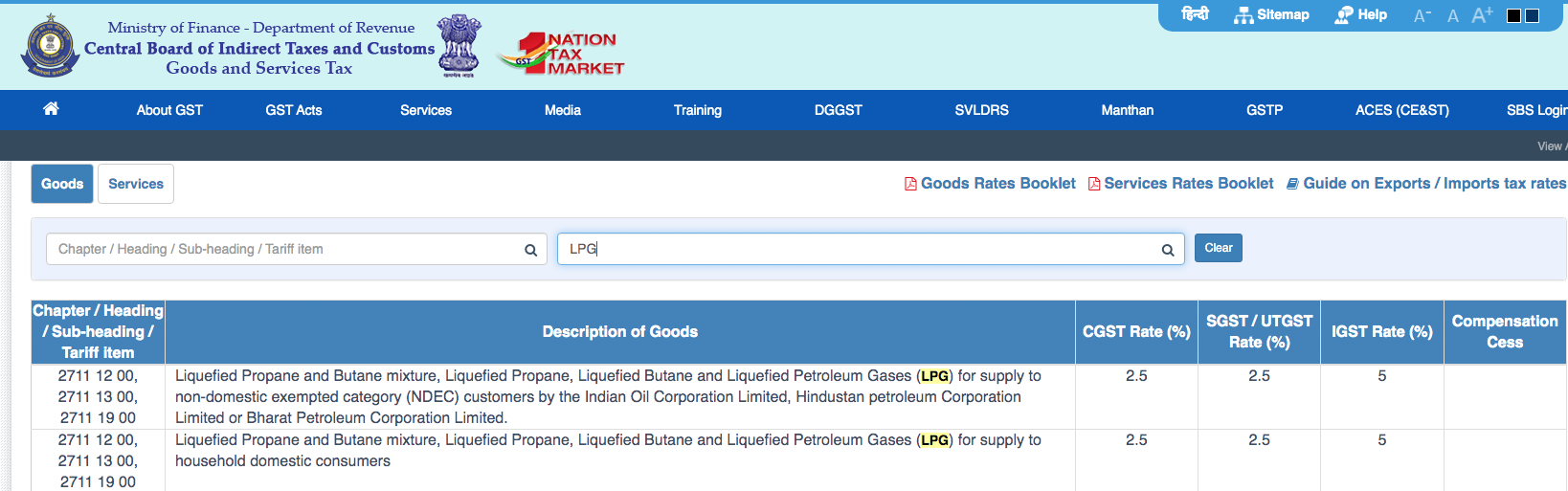Image resolution: width=1568 pixels, height=491 pixels.
Task: Click household domestic consumers LPG description
Action: tap(608, 451)
